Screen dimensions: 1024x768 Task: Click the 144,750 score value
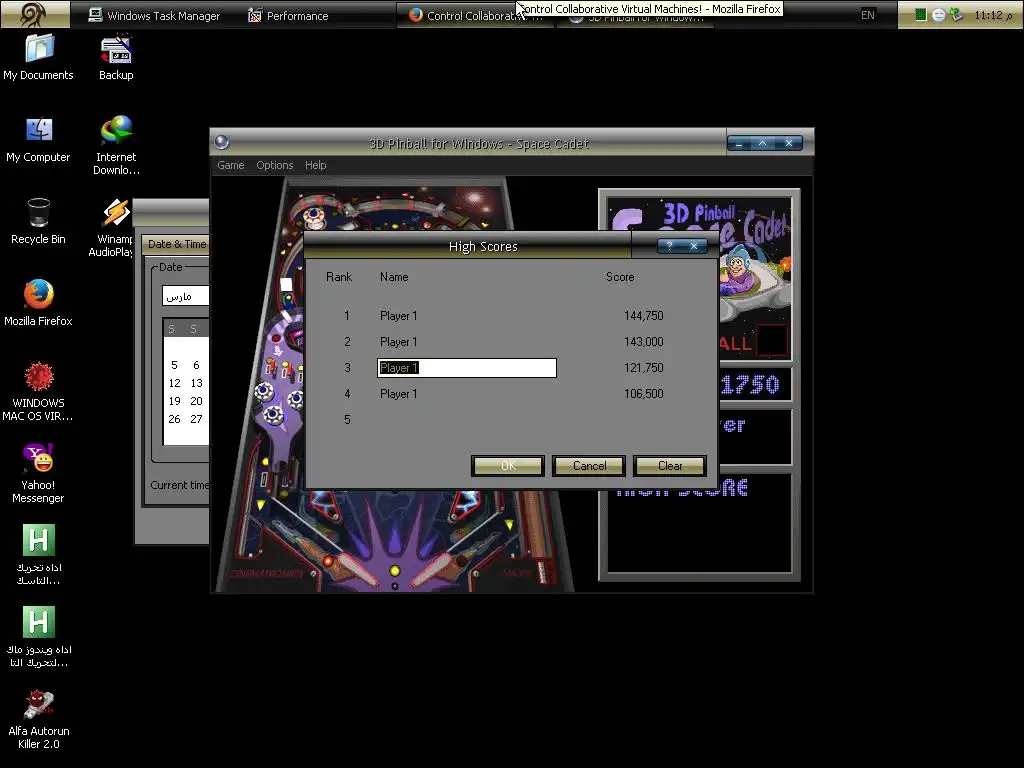coord(643,315)
